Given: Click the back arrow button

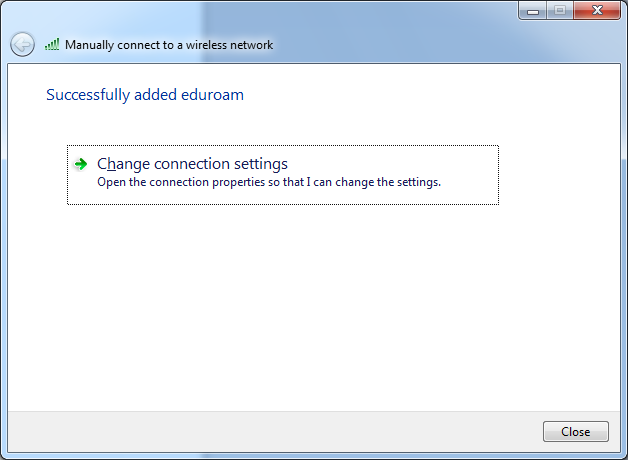Looking at the screenshot, I should tap(22, 44).
